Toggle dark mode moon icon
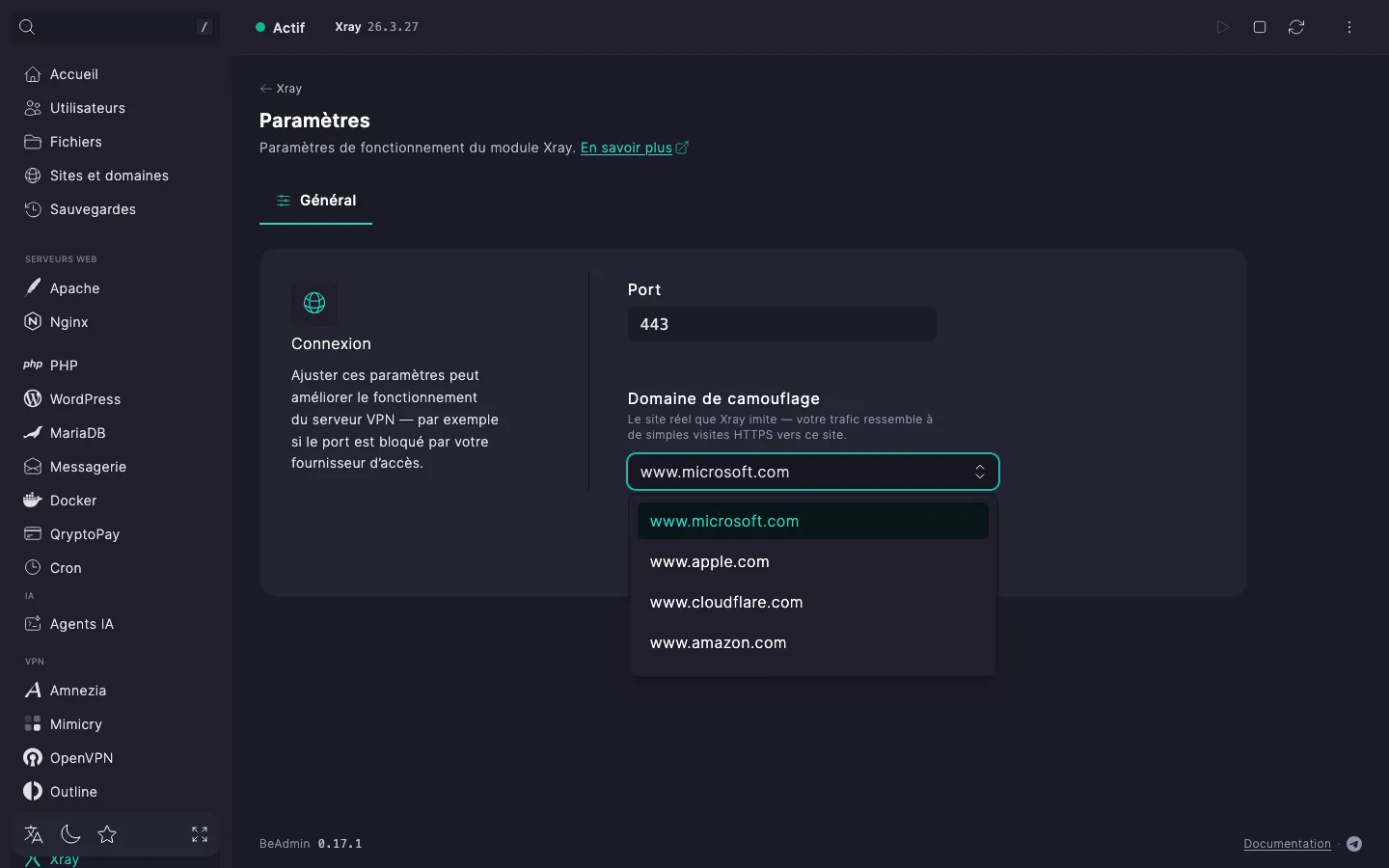1389x868 pixels. point(70,834)
